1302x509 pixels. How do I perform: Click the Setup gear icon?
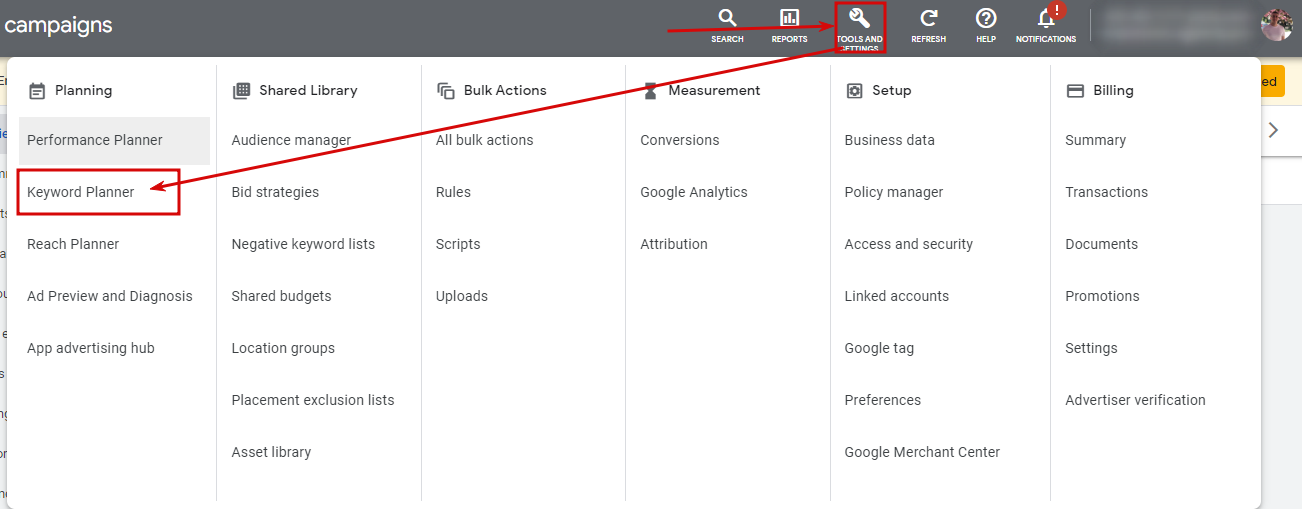[854, 91]
